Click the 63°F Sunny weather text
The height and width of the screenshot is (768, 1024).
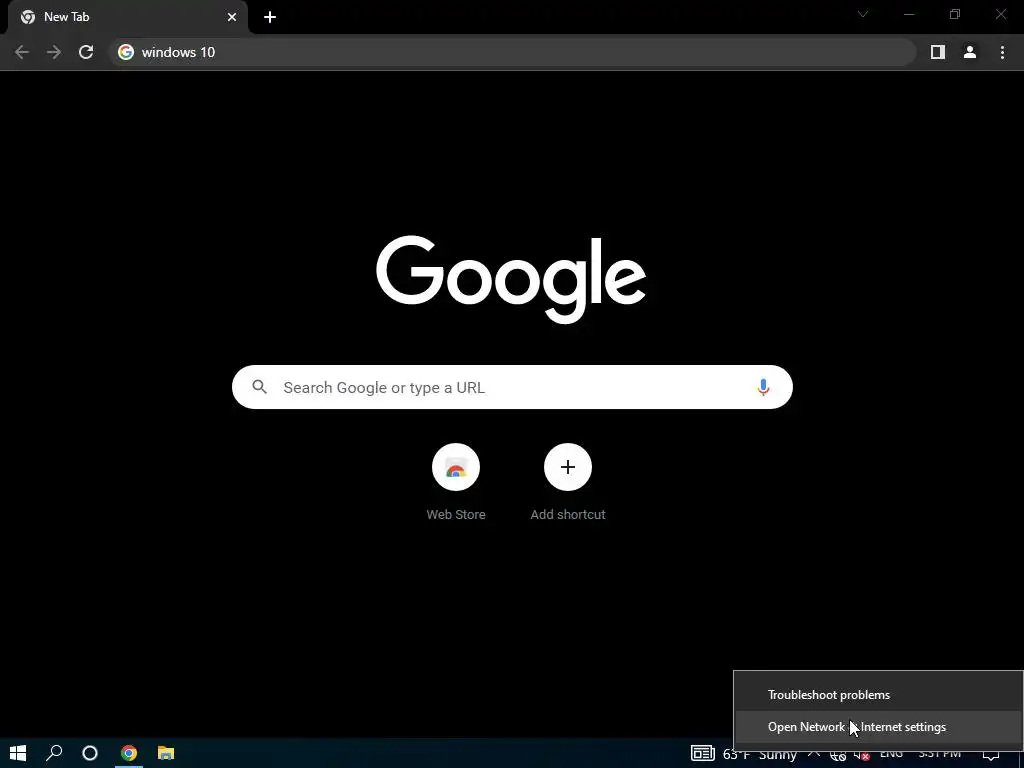pyautogui.click(x=760, y=755)
